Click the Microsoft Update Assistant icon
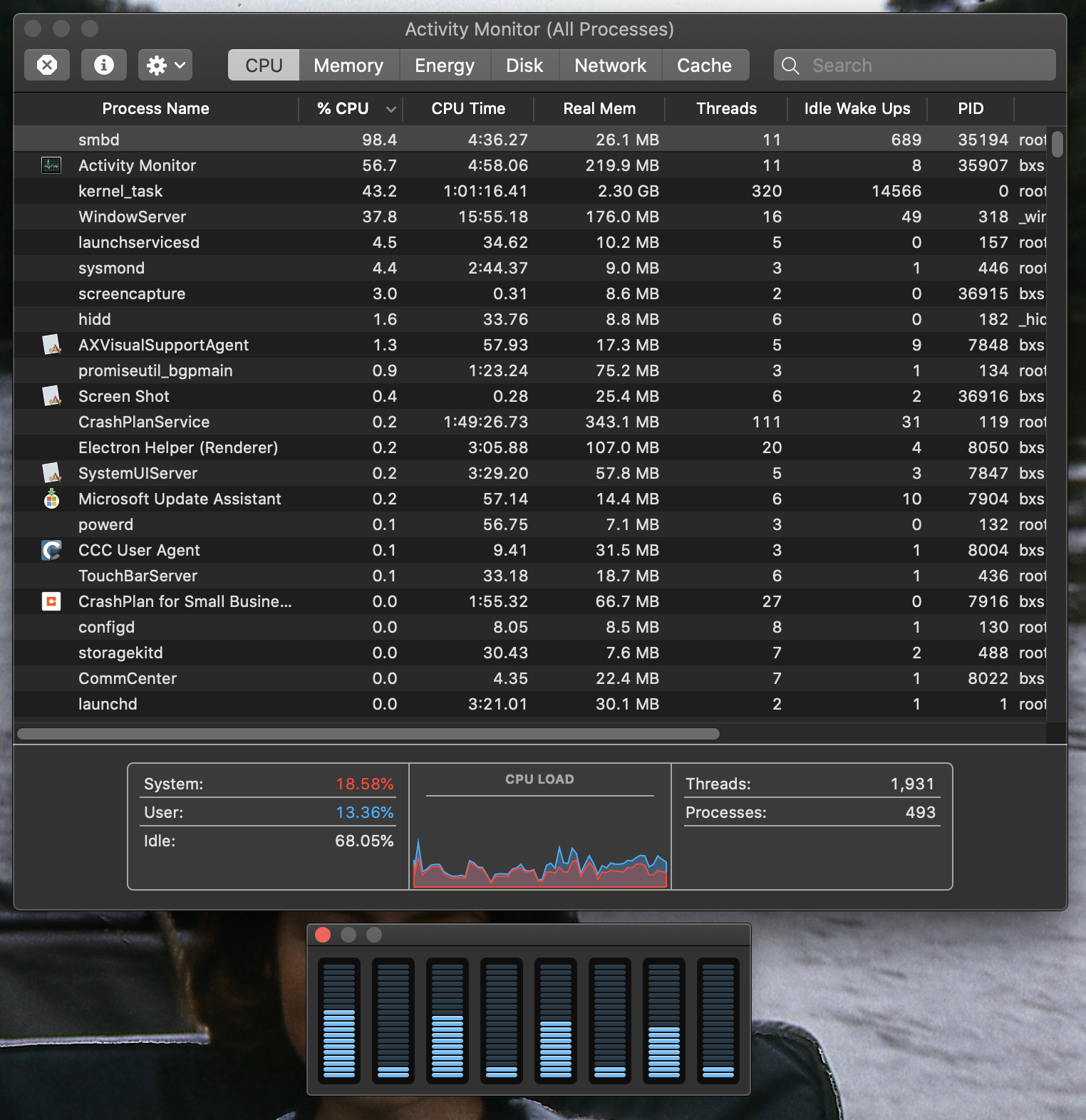 [x=51, y=499]
